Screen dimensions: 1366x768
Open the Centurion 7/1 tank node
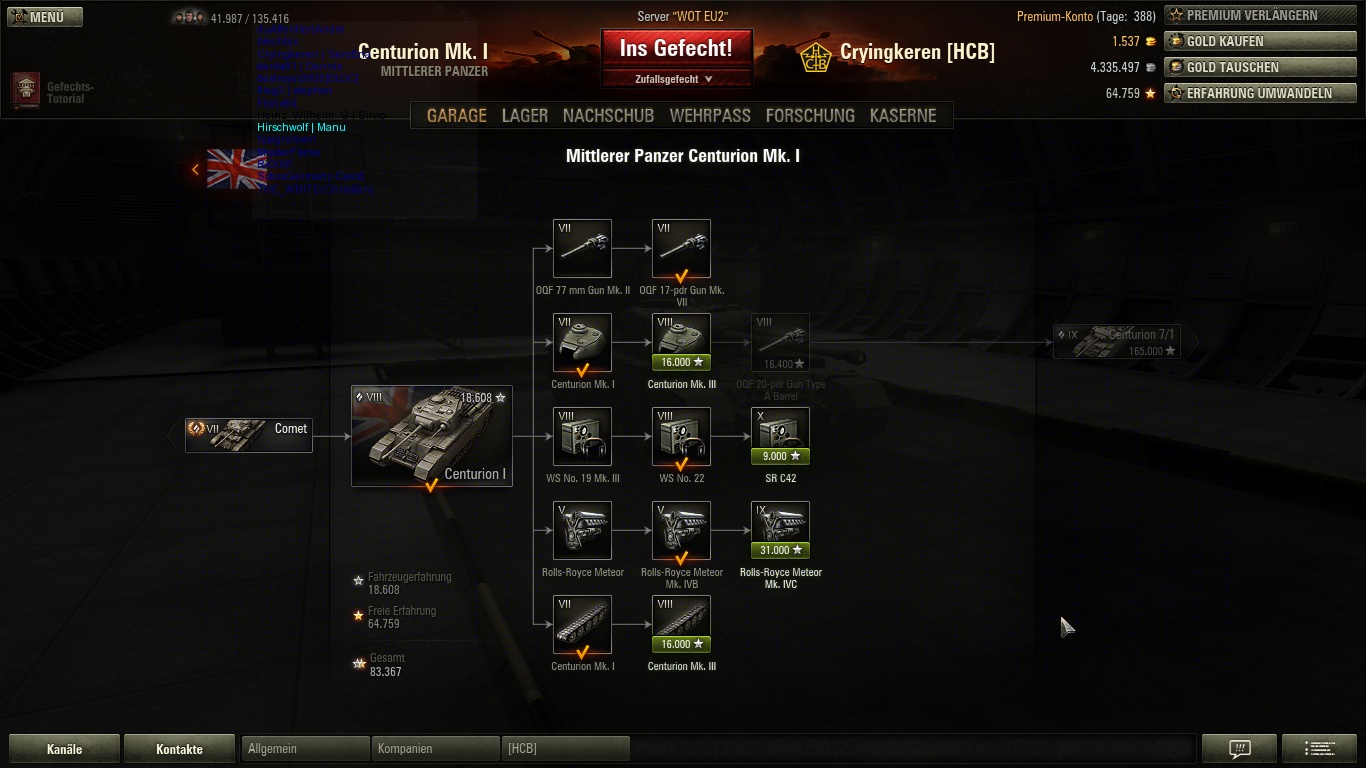1117,342
